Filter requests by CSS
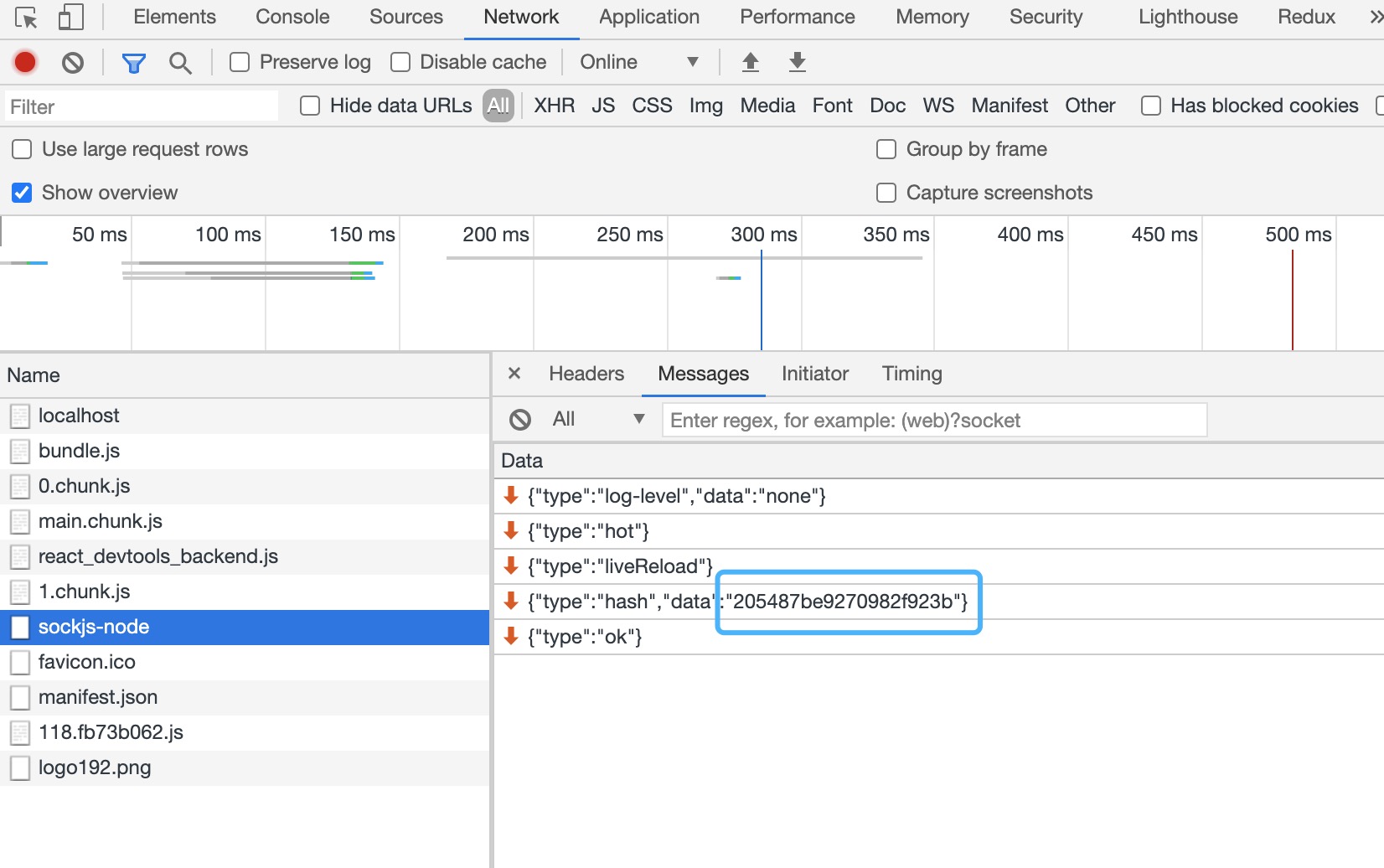 tap(652, 106)
